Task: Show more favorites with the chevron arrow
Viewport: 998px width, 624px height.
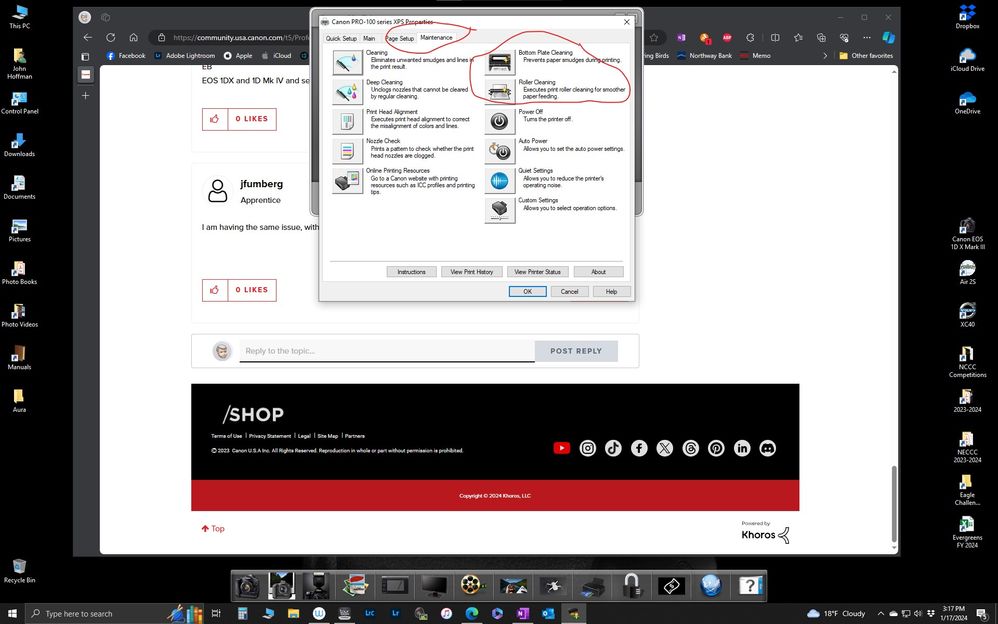Action: 824,56
